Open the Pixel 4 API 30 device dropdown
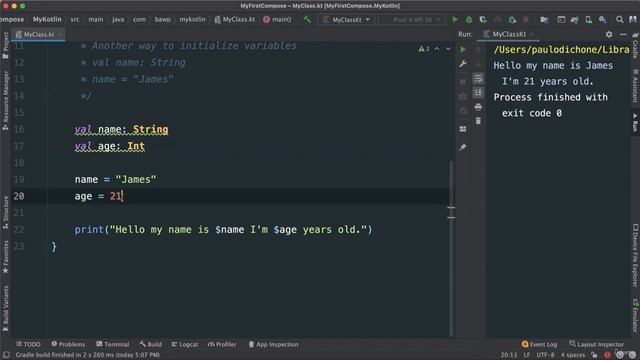The height and width of the screenshot is (360, 640). click(x=411, y=19)
